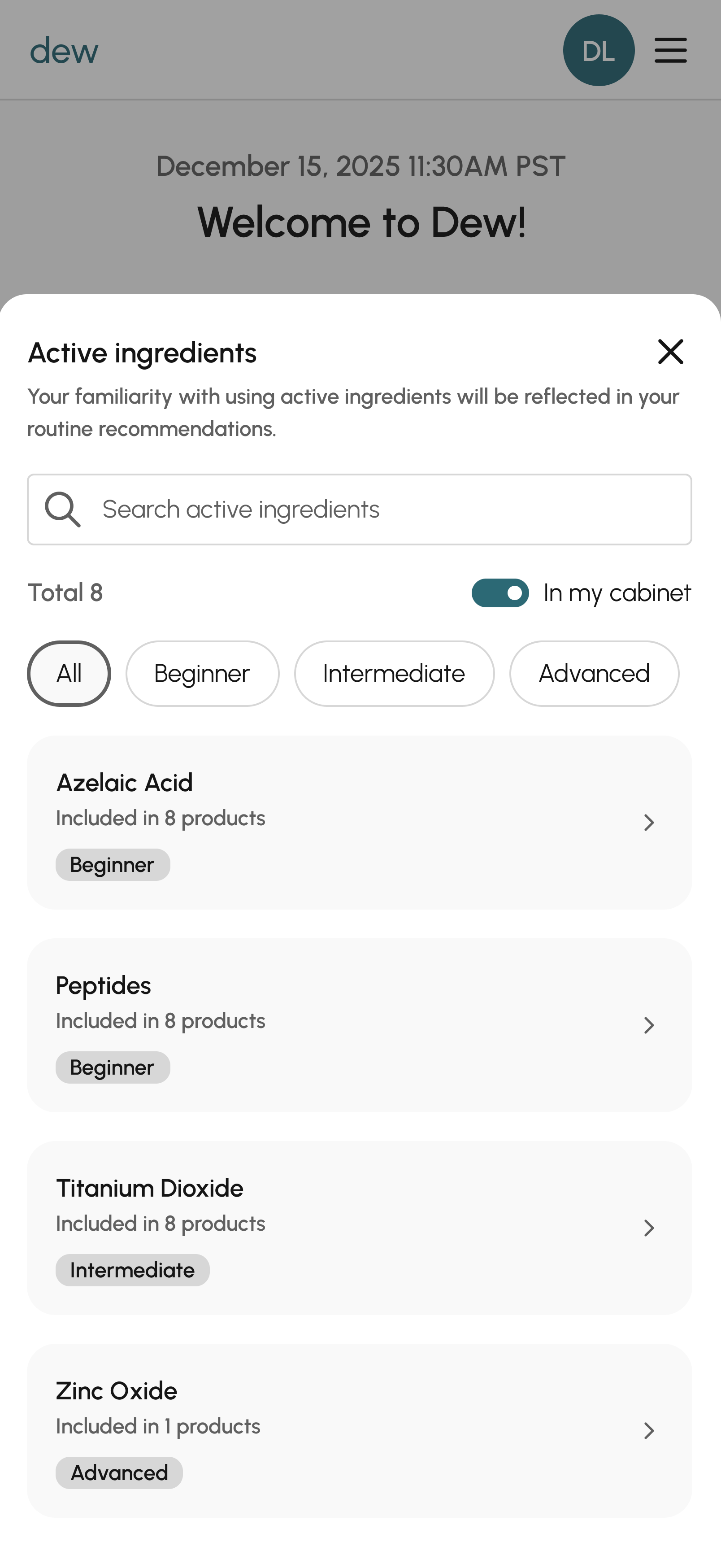This screenshot has height=1568, width=721.
Task: Expand Azelaic Acid chevron arrow
Action: (x=649, y=823)
